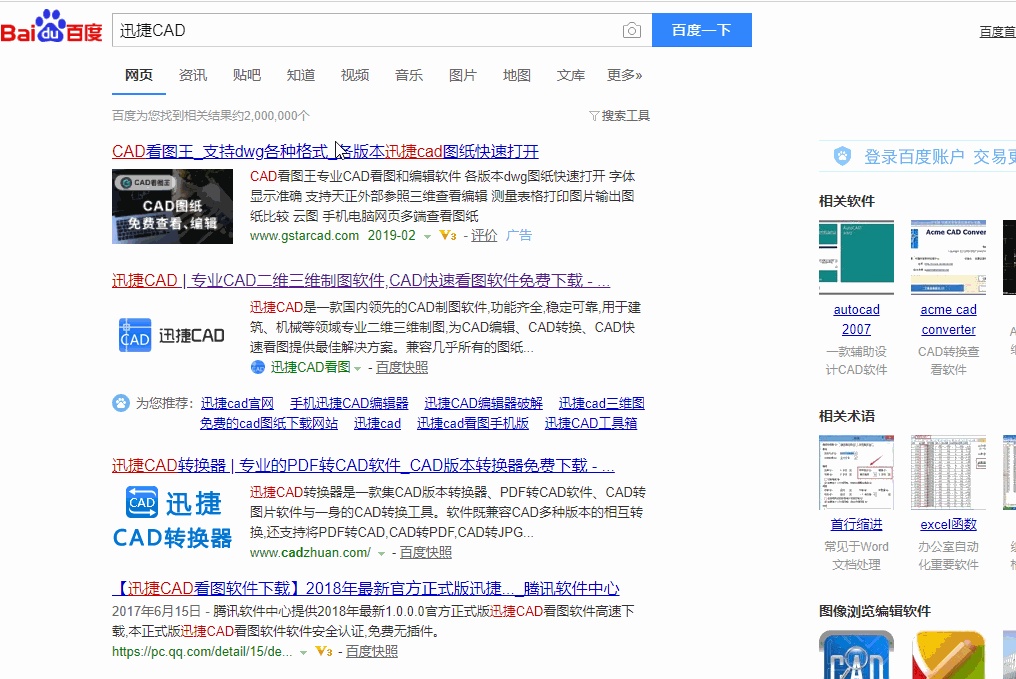Open the CAD看图王 ad result title
Screen dimensions: 1016x679
[325, 152]
